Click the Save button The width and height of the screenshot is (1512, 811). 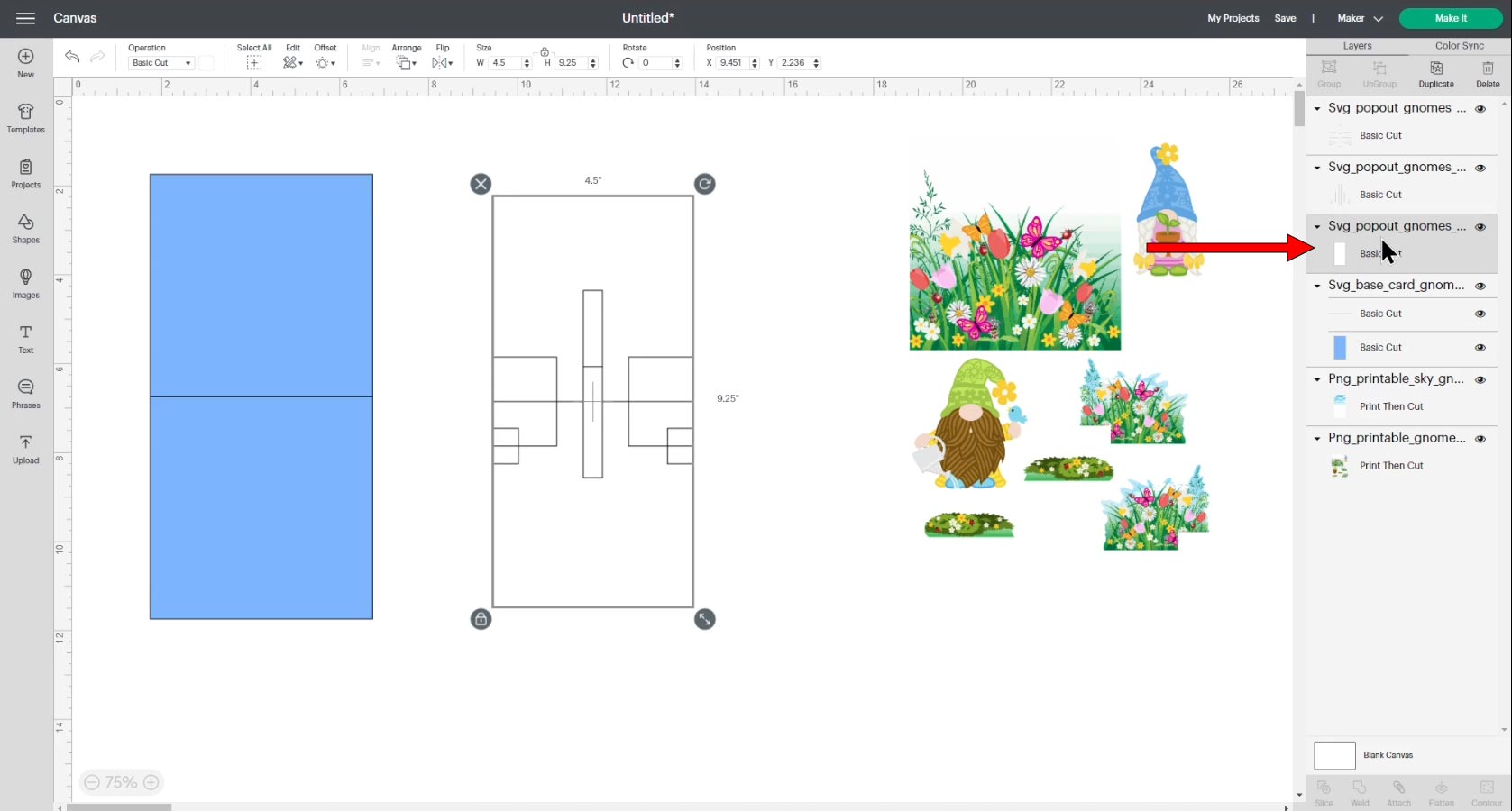tap(1285, 18)
